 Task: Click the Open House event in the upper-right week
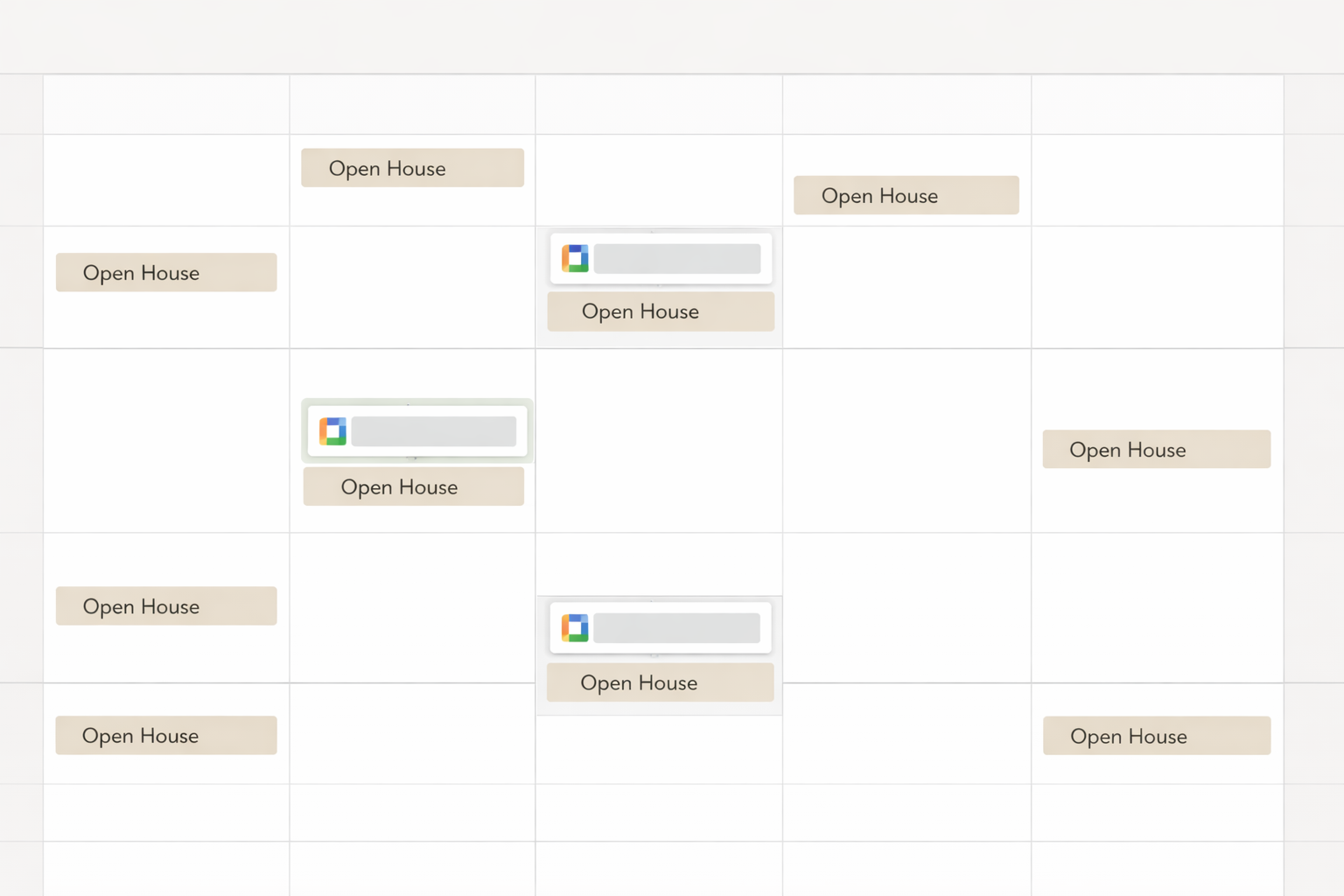coord(906,195)
